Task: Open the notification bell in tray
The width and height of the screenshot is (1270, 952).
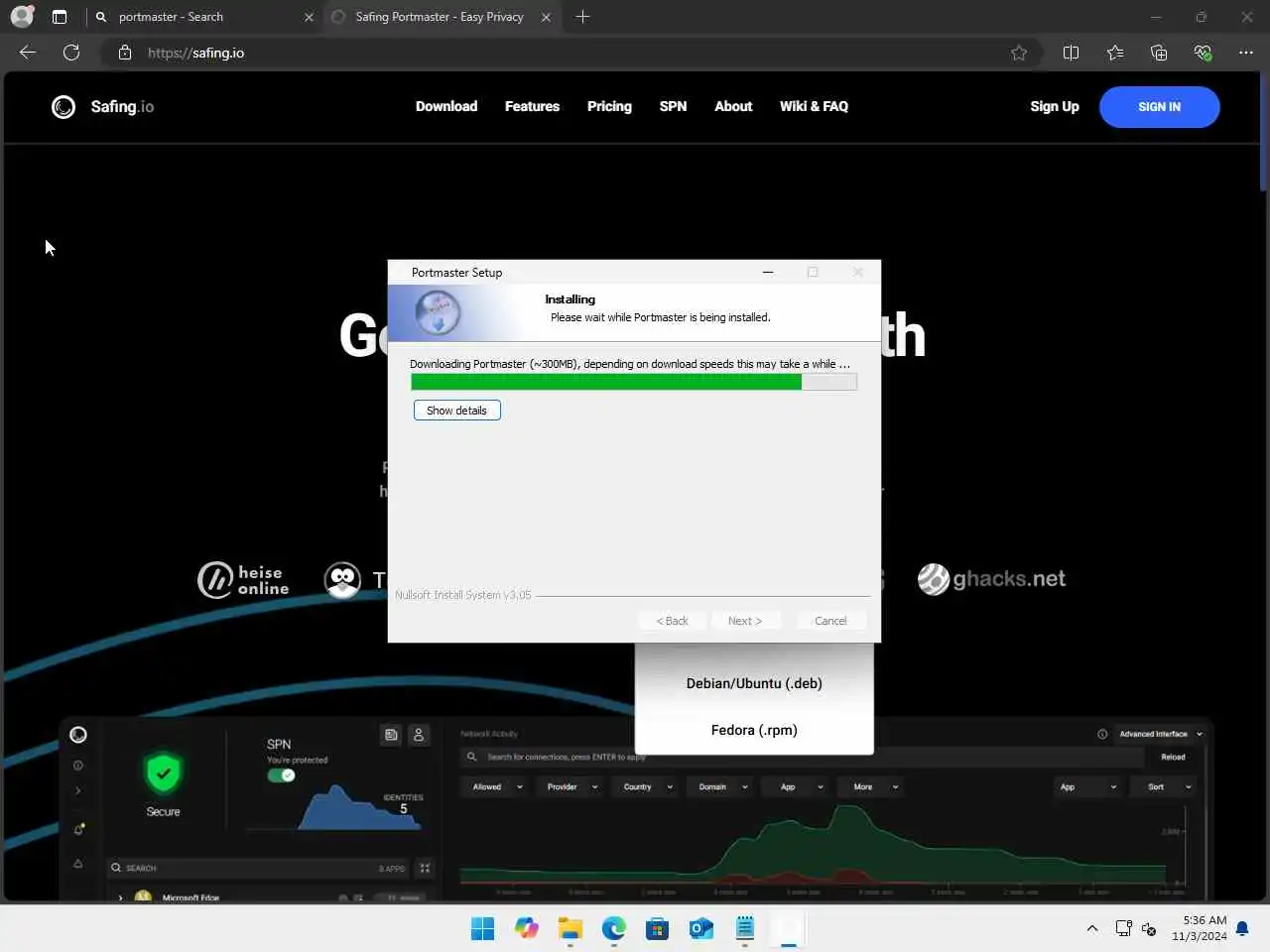Action: (1242, 928)
